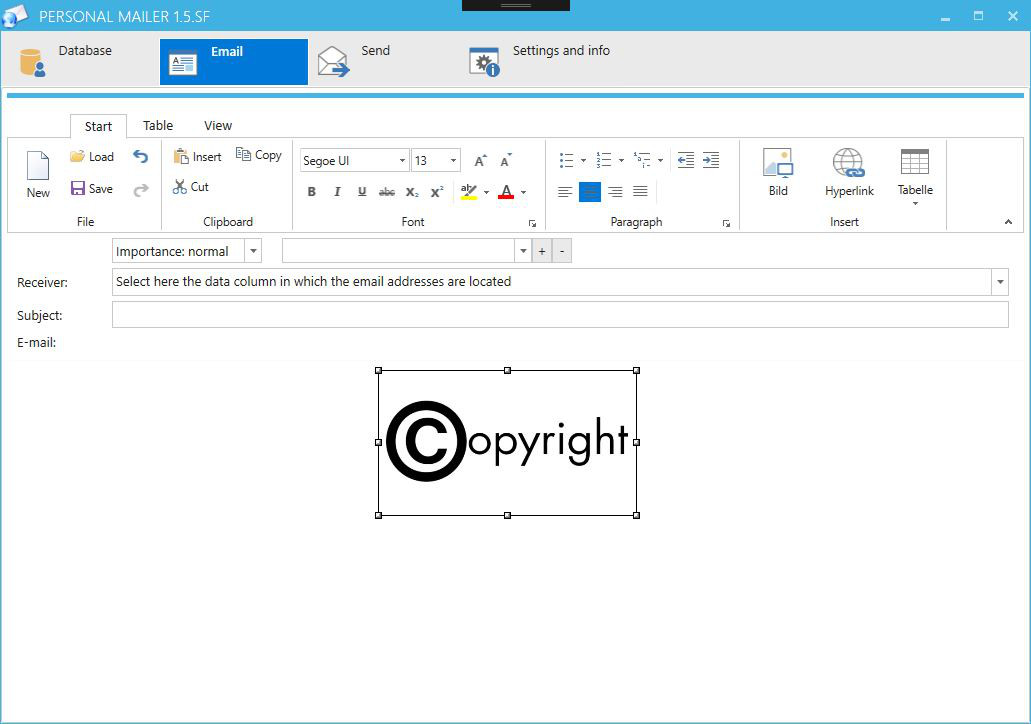
Task: Click the plus button beside combo box
Action: point(542,251)
